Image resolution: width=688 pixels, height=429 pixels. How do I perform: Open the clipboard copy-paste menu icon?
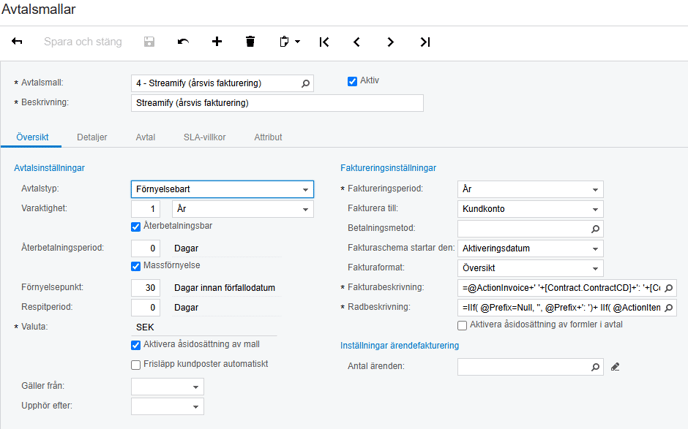(289, 42)
